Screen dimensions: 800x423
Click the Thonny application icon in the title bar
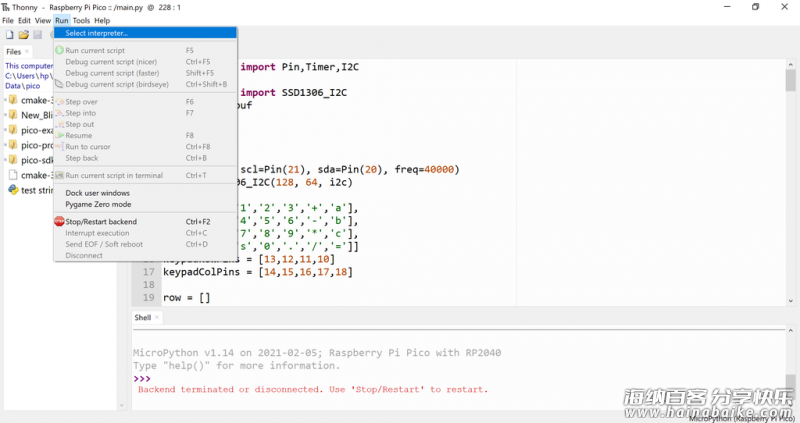pos(6,7)
